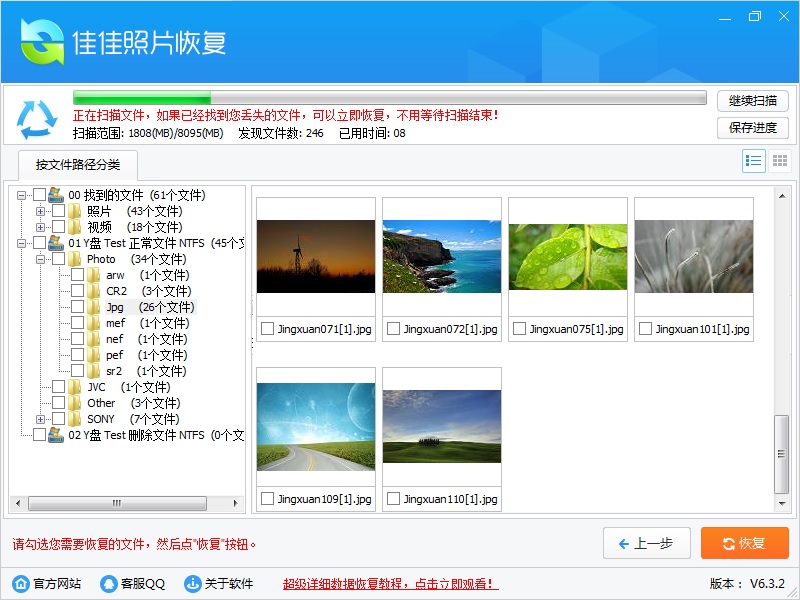This screenshot has height=600, width=800.
Task: Tick checkbox for Jingxuan109[1].jpg
Action: pyautogui.click(x=267, y=499)
